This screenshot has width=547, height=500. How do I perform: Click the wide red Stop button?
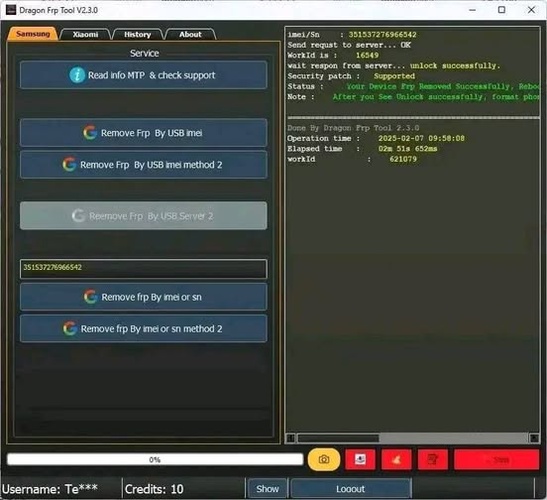(496, 459)
